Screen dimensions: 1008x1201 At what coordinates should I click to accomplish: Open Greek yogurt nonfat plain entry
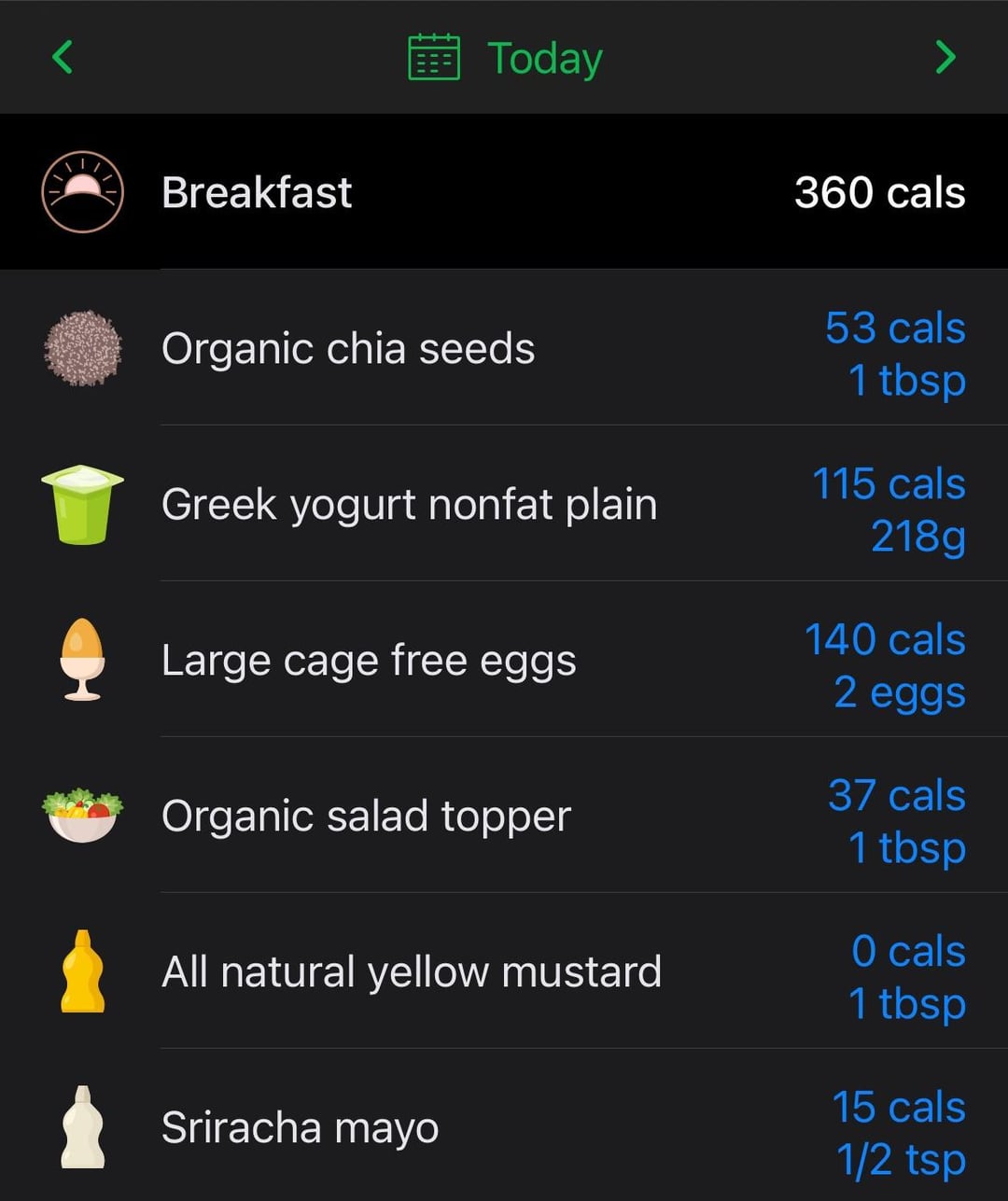tap(504, 504)
